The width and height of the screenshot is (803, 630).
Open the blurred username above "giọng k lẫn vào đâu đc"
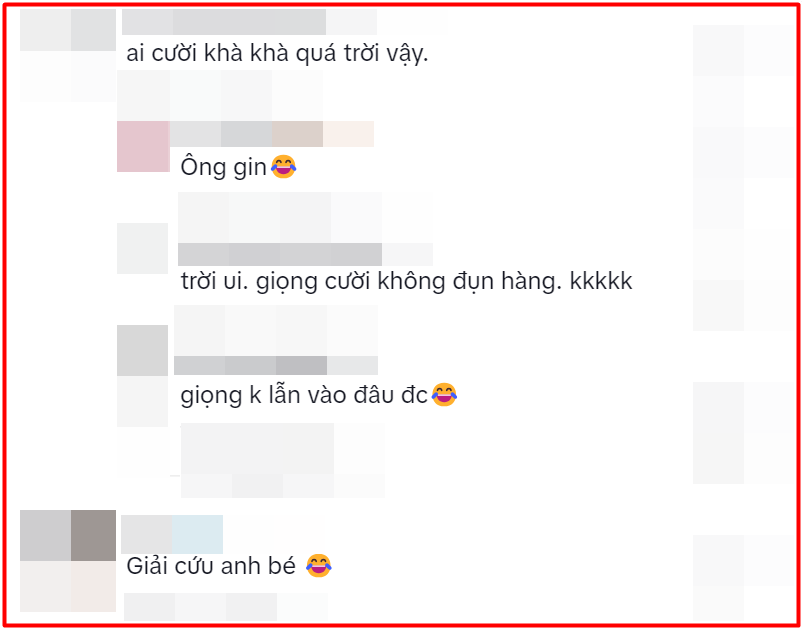point(276,365)
